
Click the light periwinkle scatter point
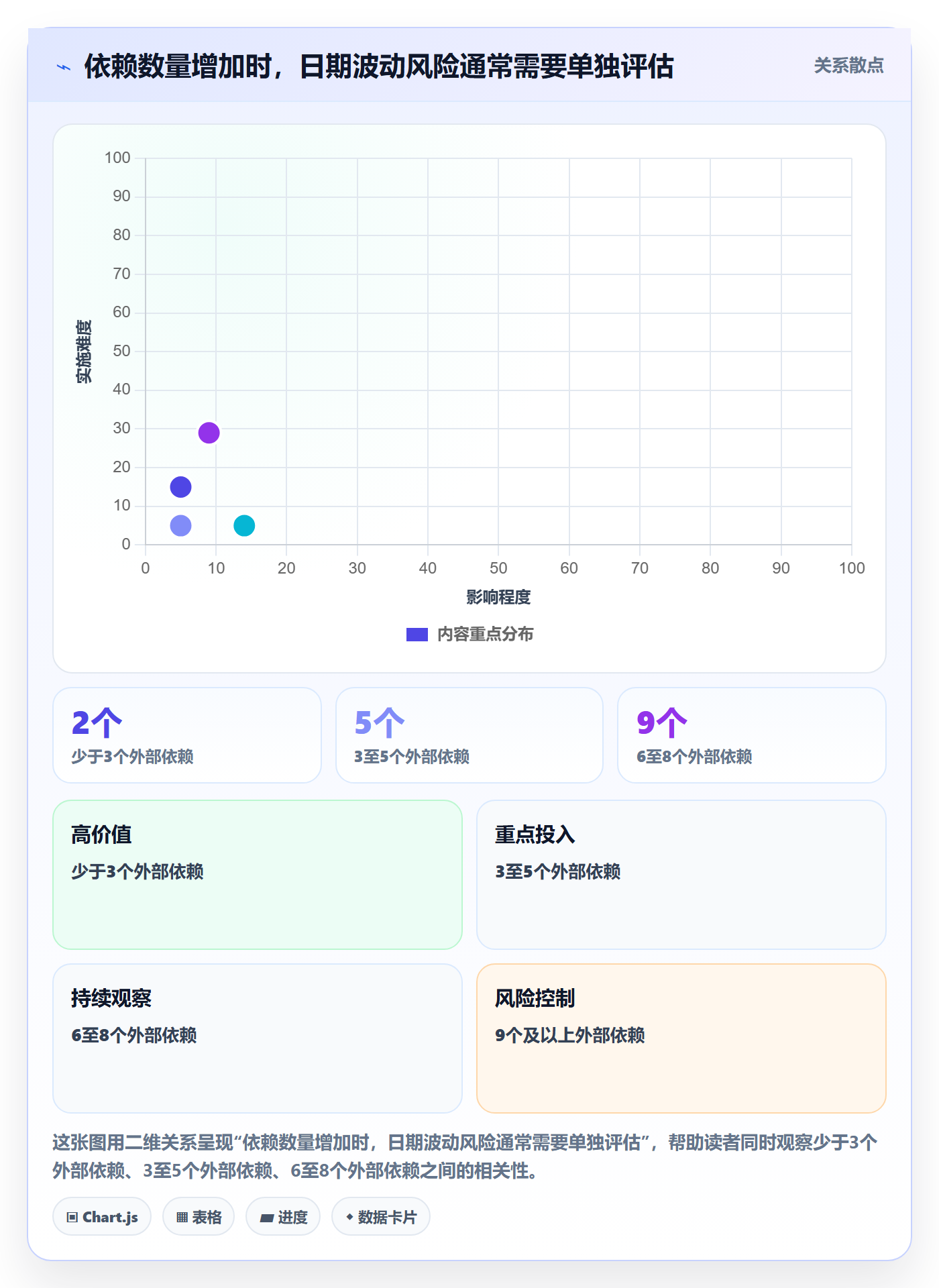click(x=180, y=525)
